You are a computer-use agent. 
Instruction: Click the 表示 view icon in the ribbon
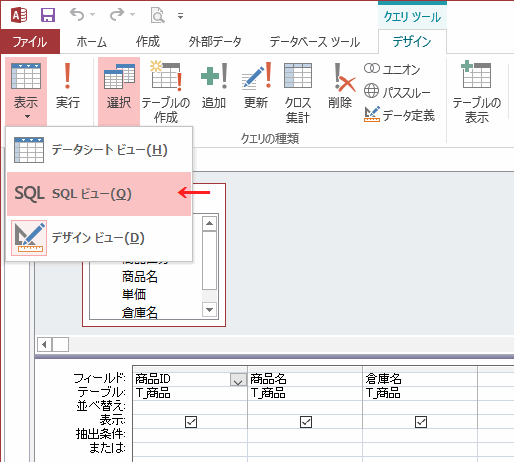tap(26, 76)
